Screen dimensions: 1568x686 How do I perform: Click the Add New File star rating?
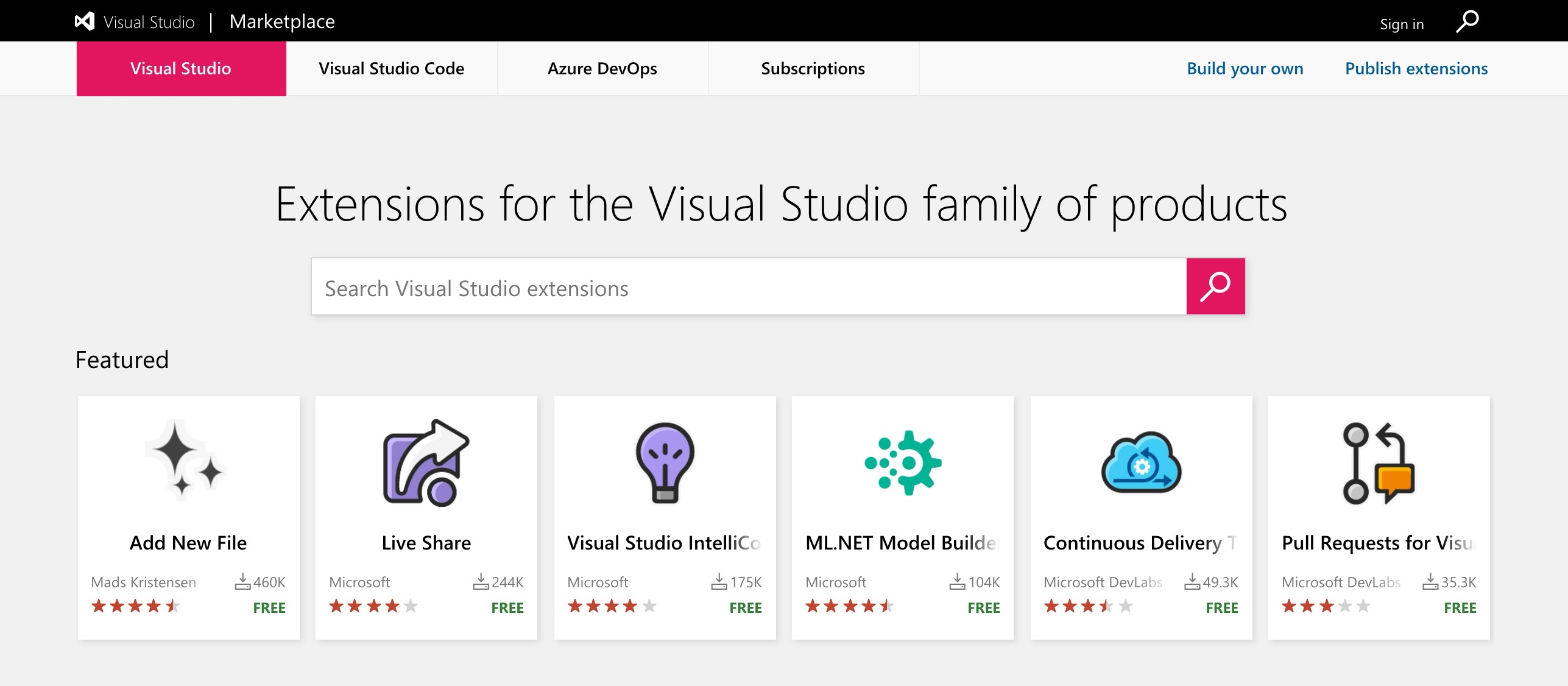click(x=135, y=606)
